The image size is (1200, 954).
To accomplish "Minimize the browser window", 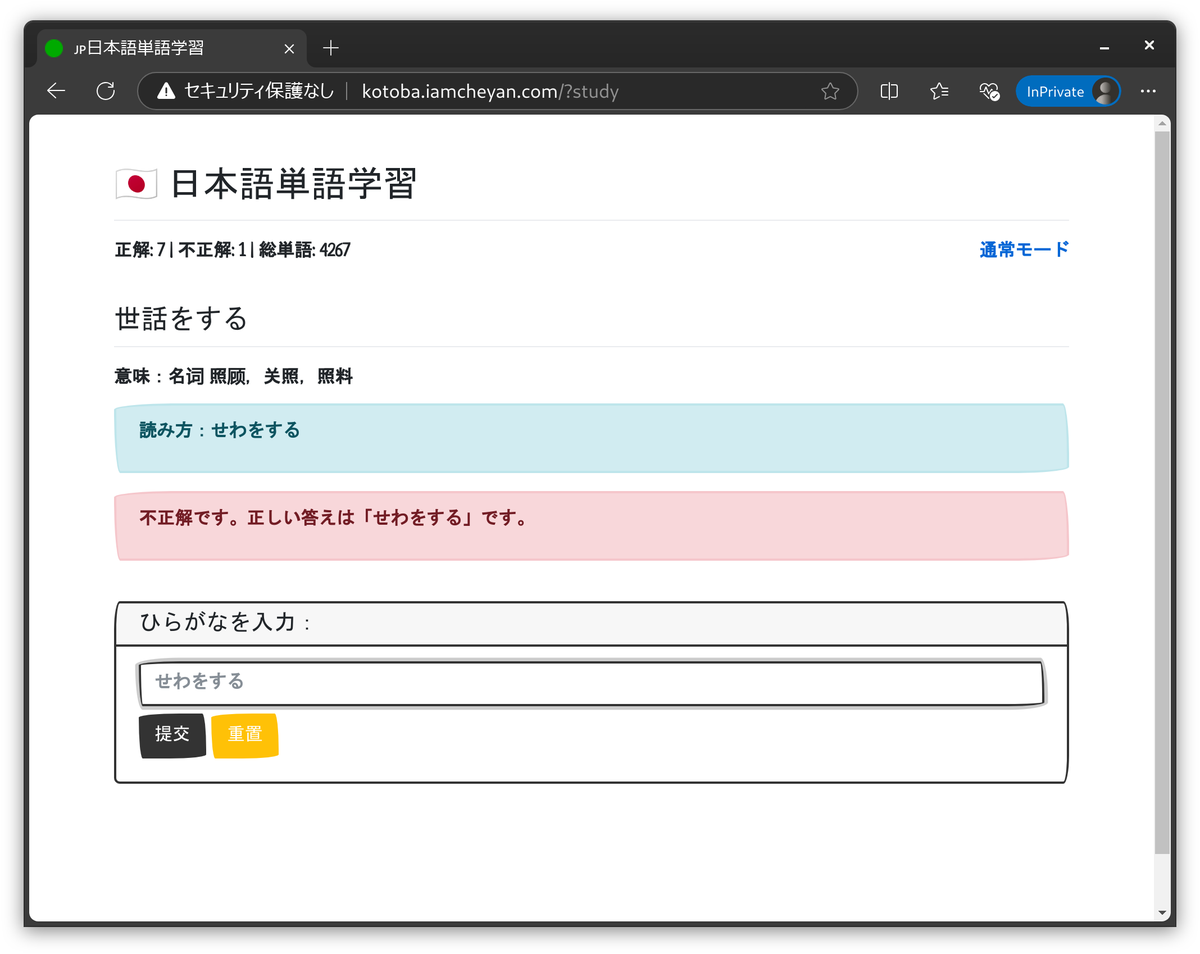I will [1104, 47].
